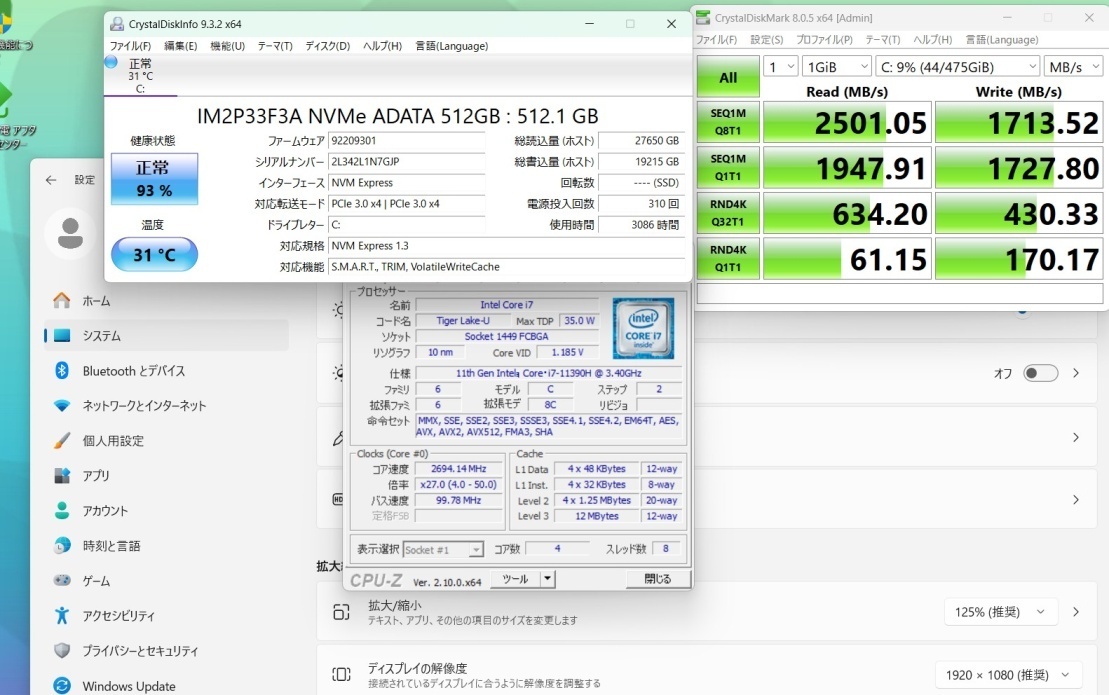Screen dimensions: 1109x695
Task: Open the 表示選択 Socket #1 dropdown in CPU-Z
Action: pos(443,549)
